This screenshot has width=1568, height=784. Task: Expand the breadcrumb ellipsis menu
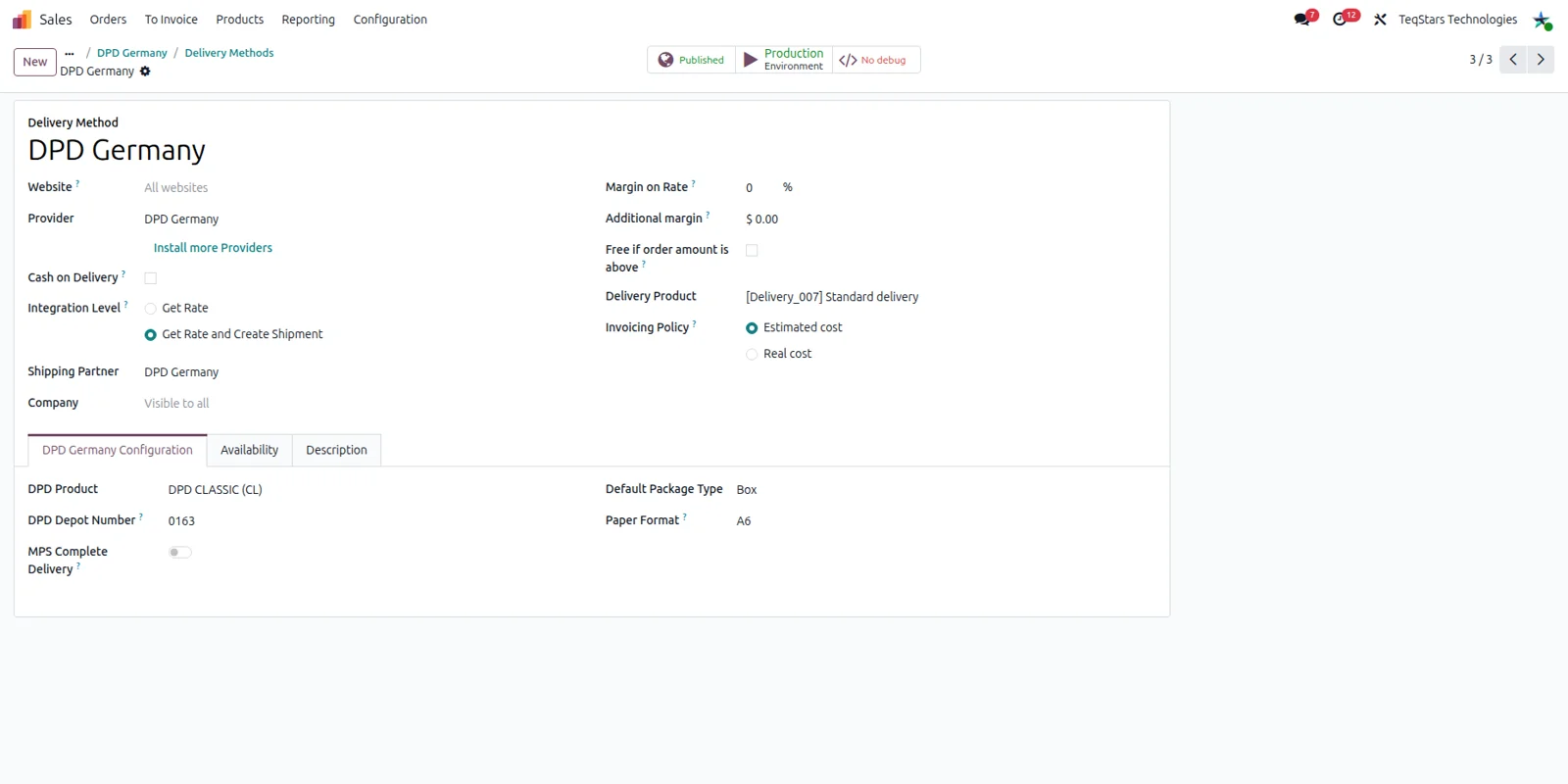coord(70,53)
